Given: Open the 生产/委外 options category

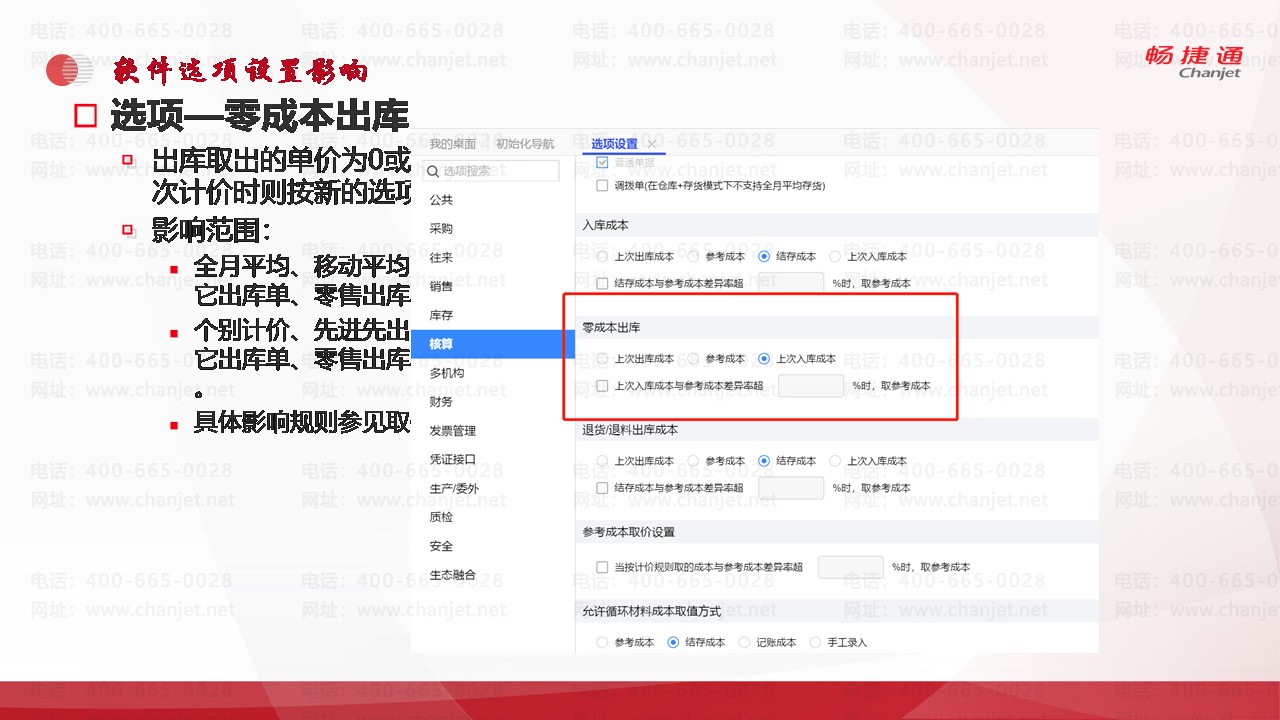Looking at the screenshot, I should [454, 489].
